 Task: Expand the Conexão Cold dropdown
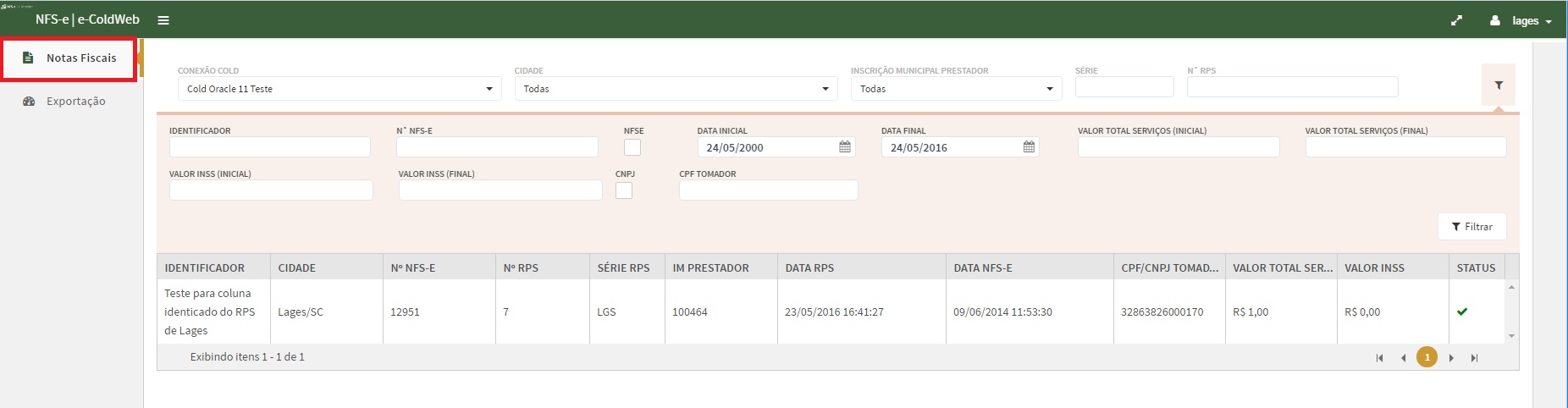pyautogui.click(x=339, y=89)
